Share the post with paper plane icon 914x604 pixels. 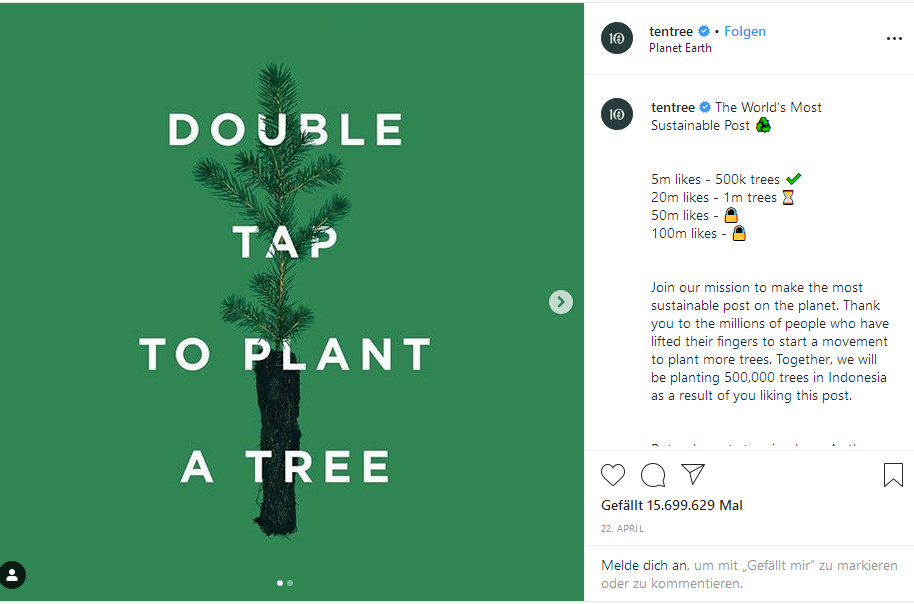(693, 474)
